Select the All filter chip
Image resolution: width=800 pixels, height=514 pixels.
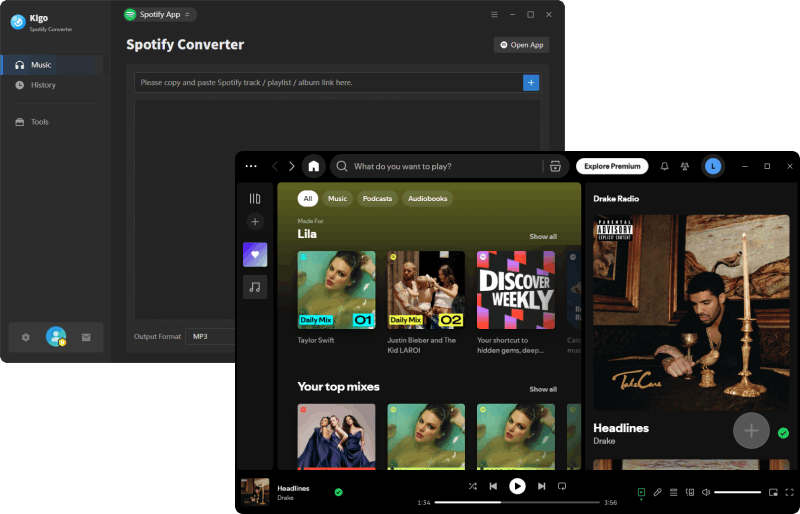coord(308,199)
